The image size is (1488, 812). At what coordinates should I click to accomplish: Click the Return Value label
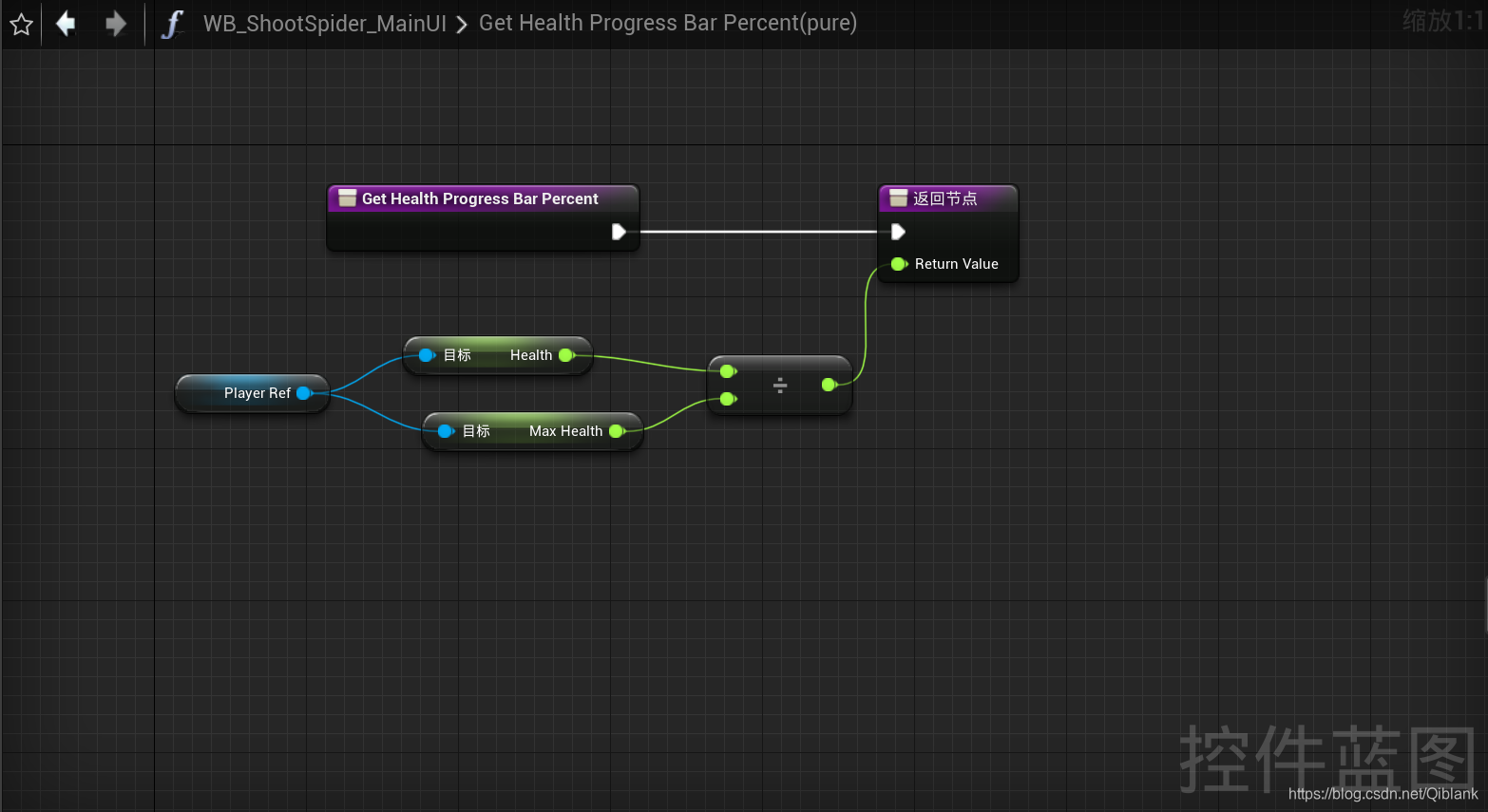coord(956,264)
